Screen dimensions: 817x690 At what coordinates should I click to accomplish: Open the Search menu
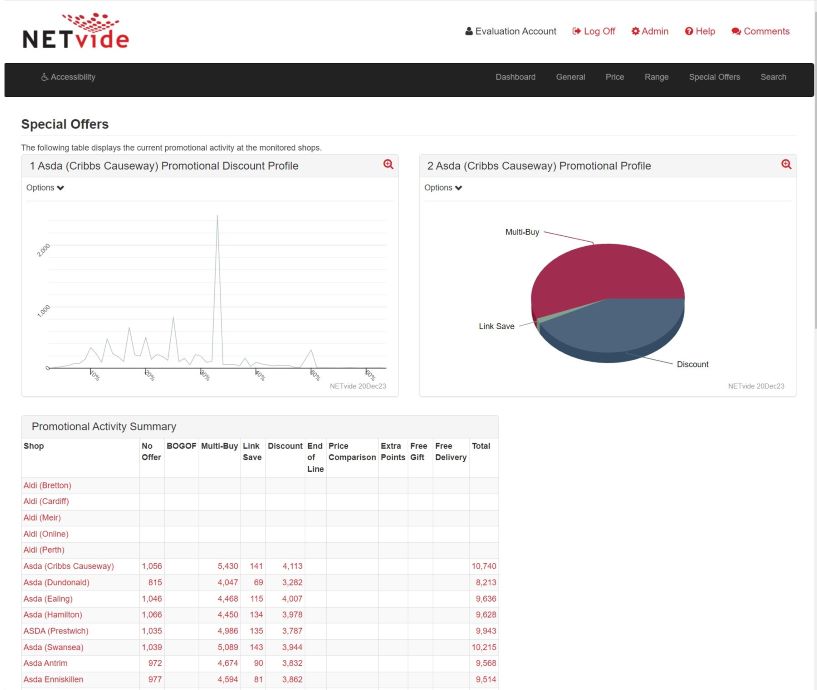[x=773, y=77]
